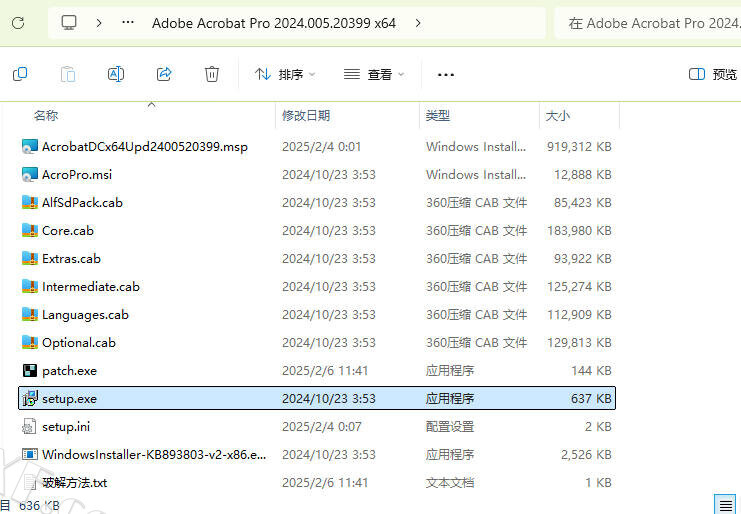
Task: Click the Rename toolbar icon
Action: coord(116,74)
